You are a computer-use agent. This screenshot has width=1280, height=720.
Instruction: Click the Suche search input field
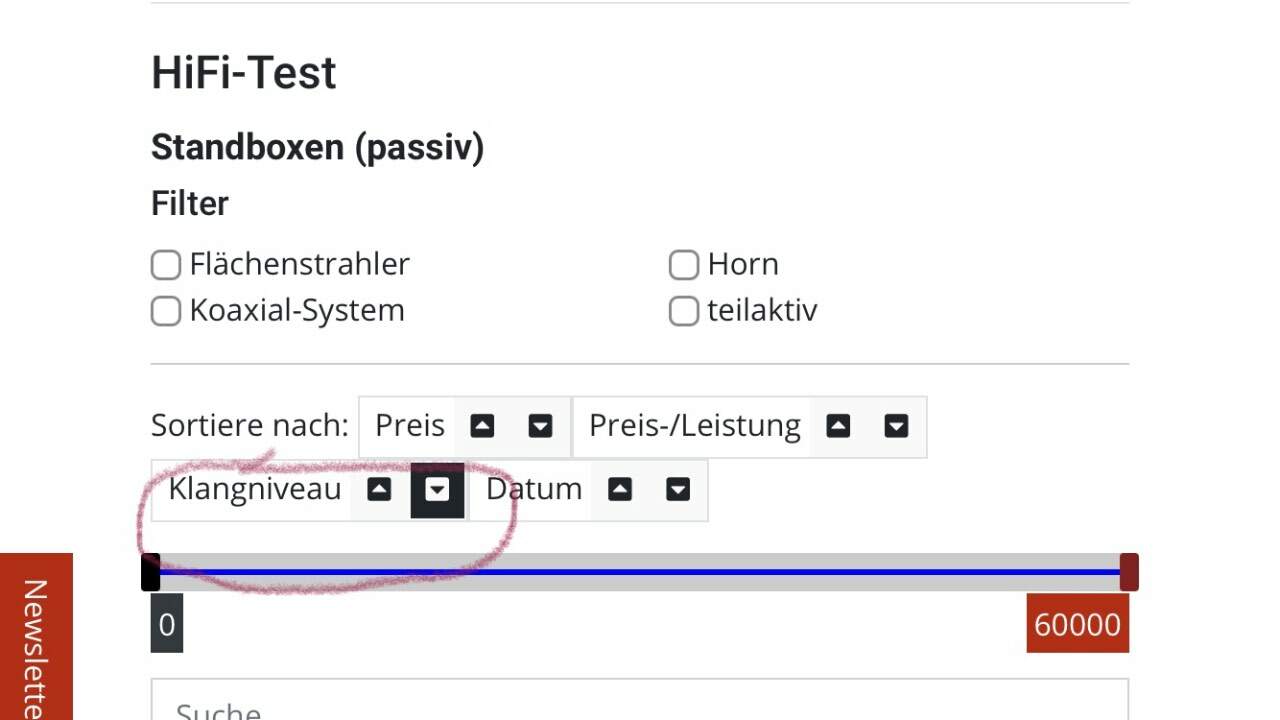(640, 700)
